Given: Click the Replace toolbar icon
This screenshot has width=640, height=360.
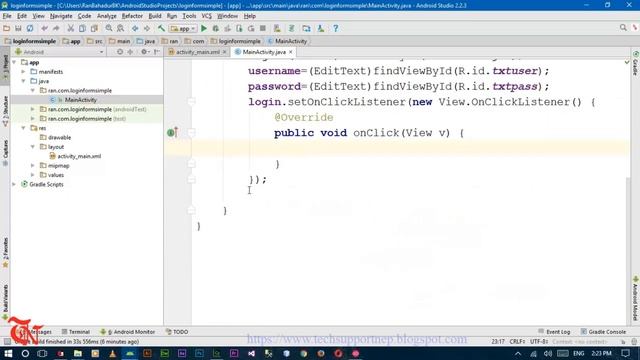Looking at the screenshot, I should click(120, 28).
